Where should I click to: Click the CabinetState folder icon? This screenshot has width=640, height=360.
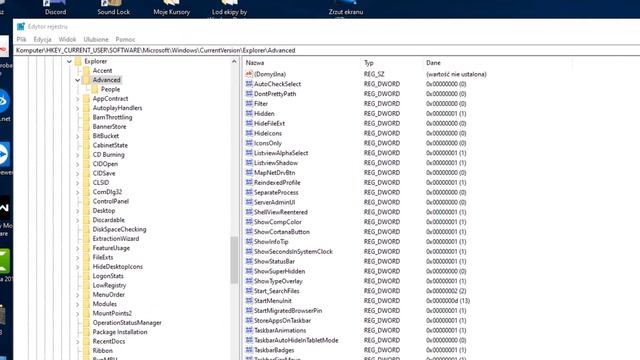pyautogui.click(x=87, y=145)
